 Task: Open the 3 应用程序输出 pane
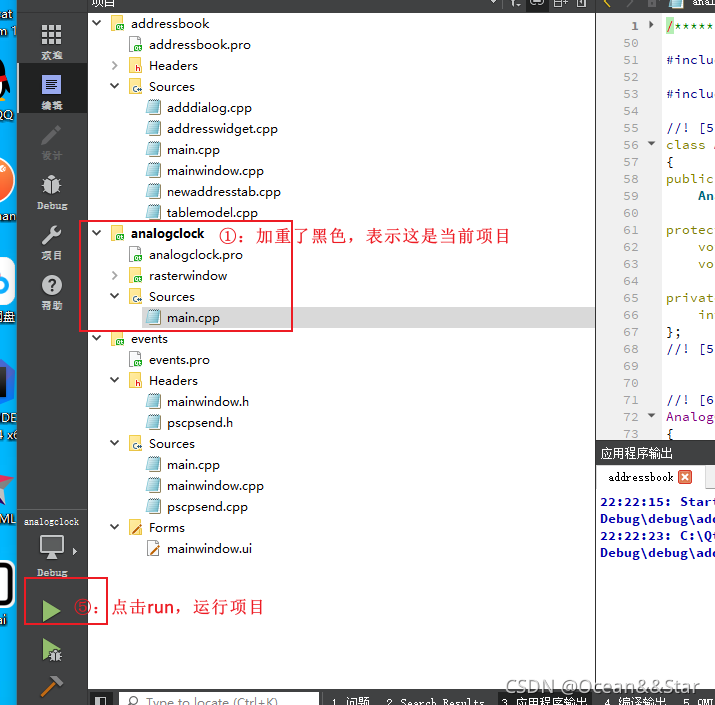pyautogui.click(x=544, y=700)
